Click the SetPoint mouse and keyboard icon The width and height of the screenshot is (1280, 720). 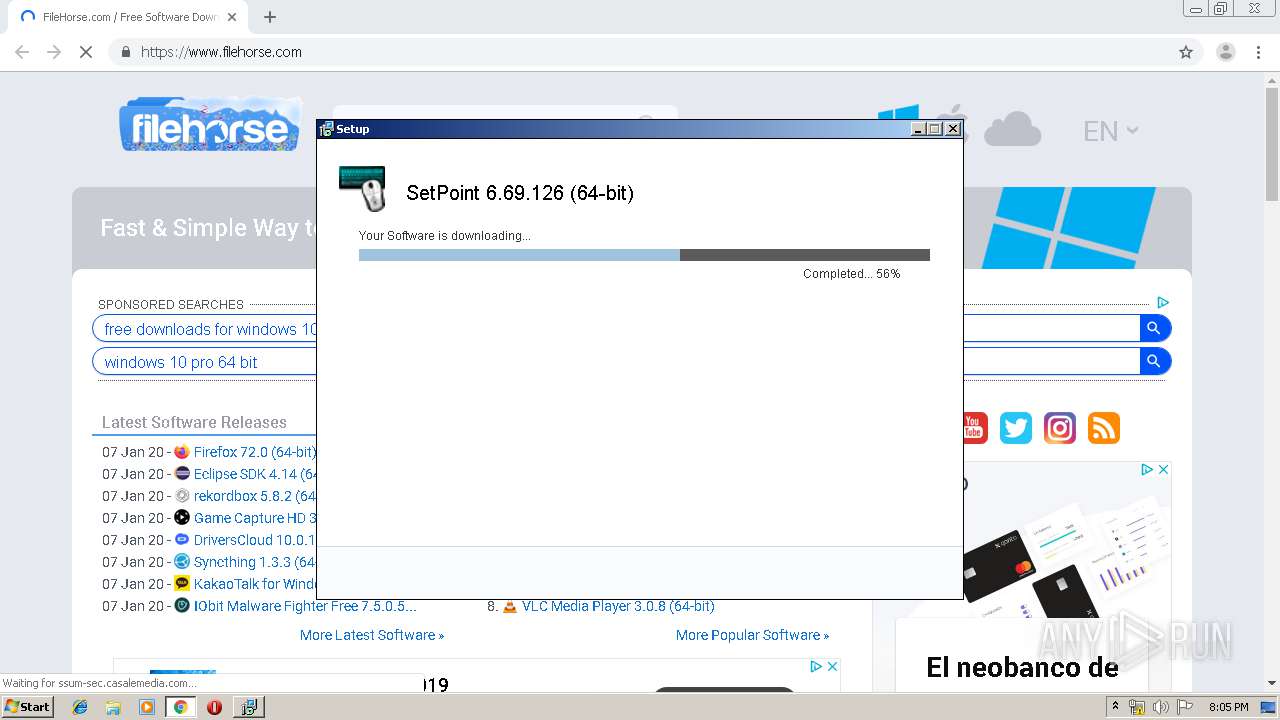point(363,189)
